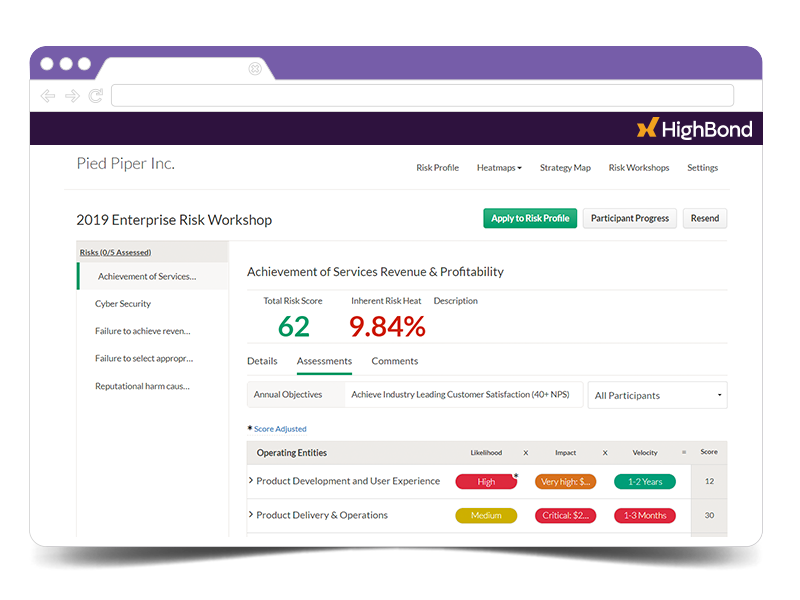Click the HighBond logo

pyautogui.click(x=694, y=129)
